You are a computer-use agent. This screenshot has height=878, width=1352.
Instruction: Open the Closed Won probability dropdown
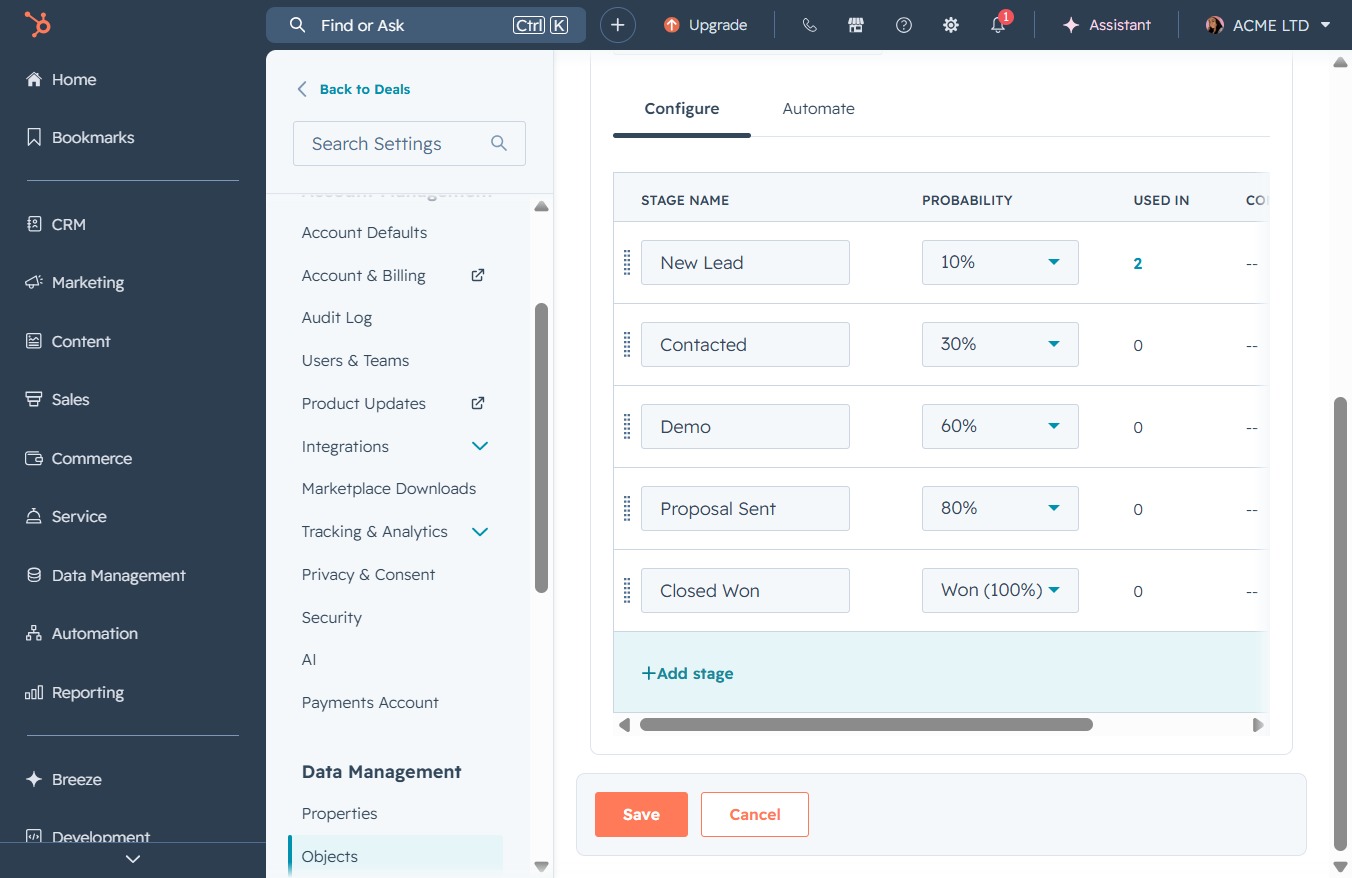click(x=1000, y=590)
